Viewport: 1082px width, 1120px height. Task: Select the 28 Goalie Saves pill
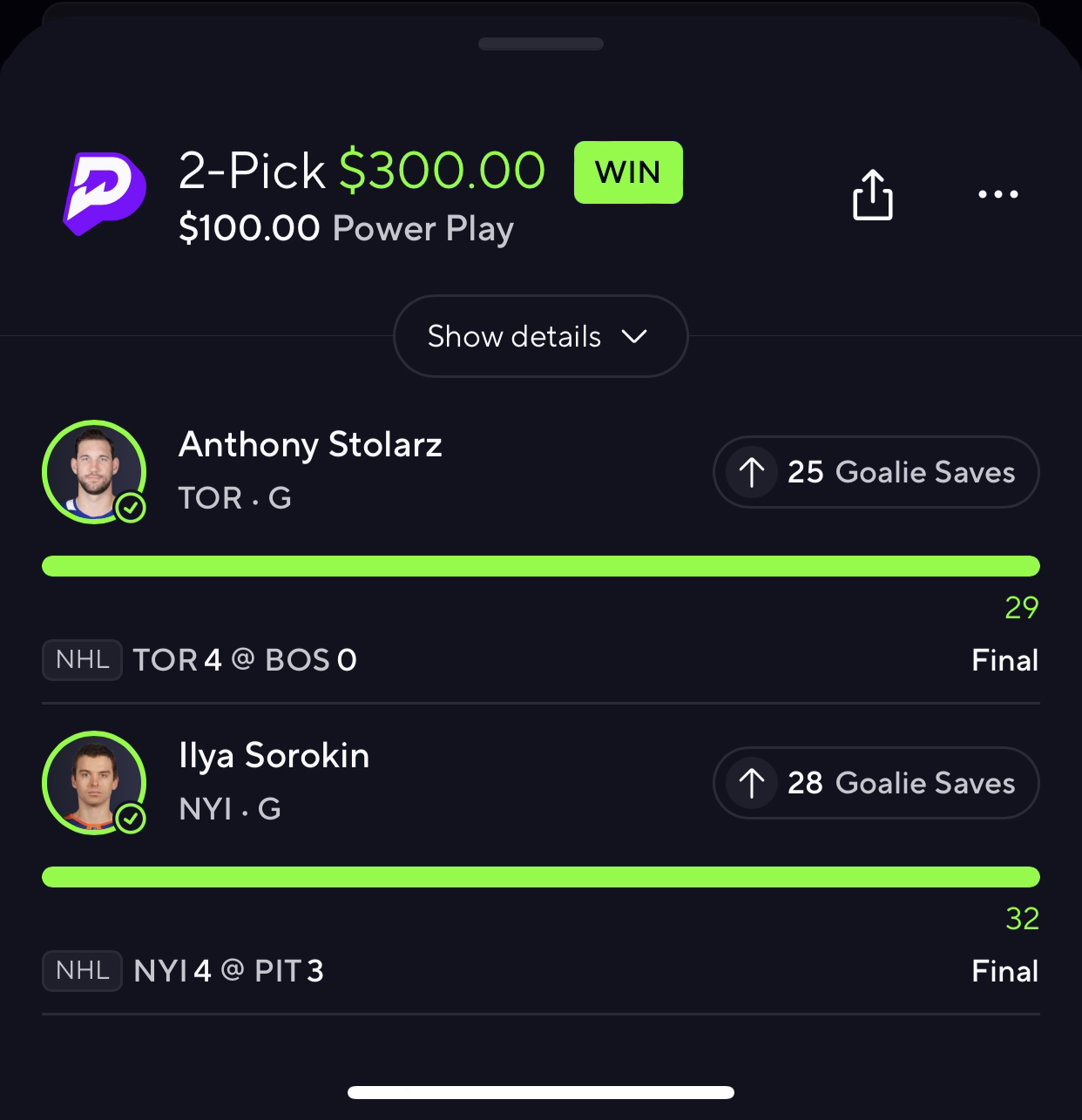pos(876,783)
